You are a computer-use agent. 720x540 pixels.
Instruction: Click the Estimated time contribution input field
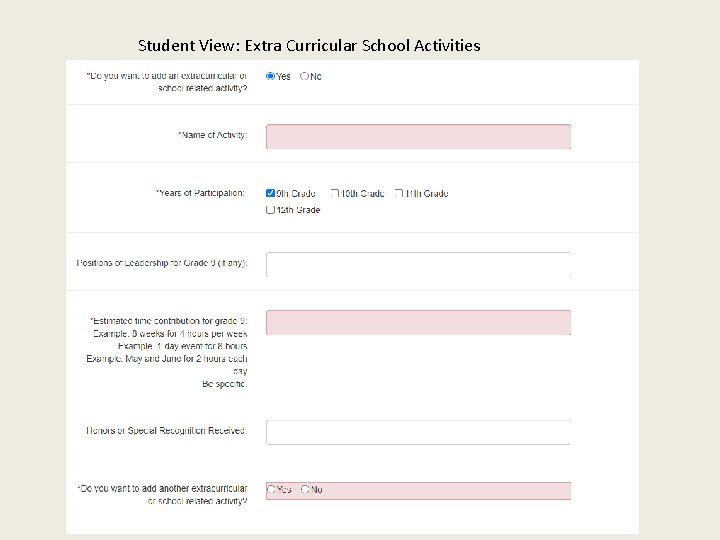point(418,322)
